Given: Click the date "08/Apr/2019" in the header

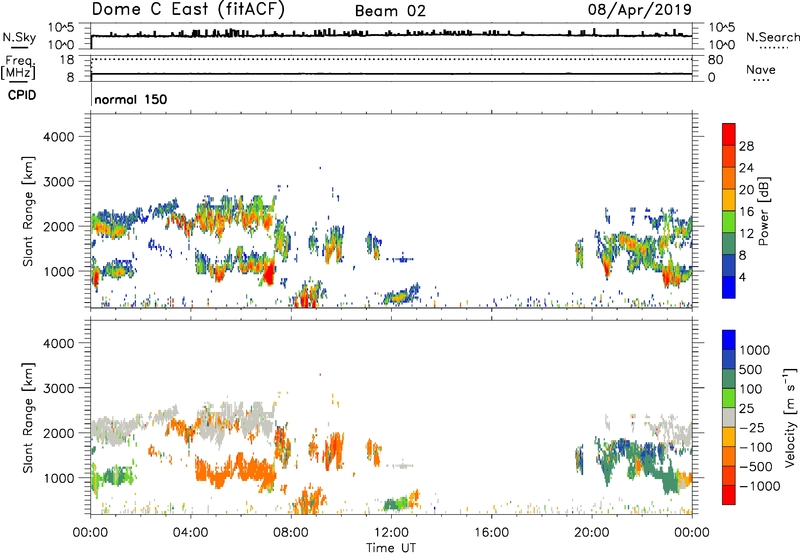Looking at the screenshot, I should click(640, 10).
